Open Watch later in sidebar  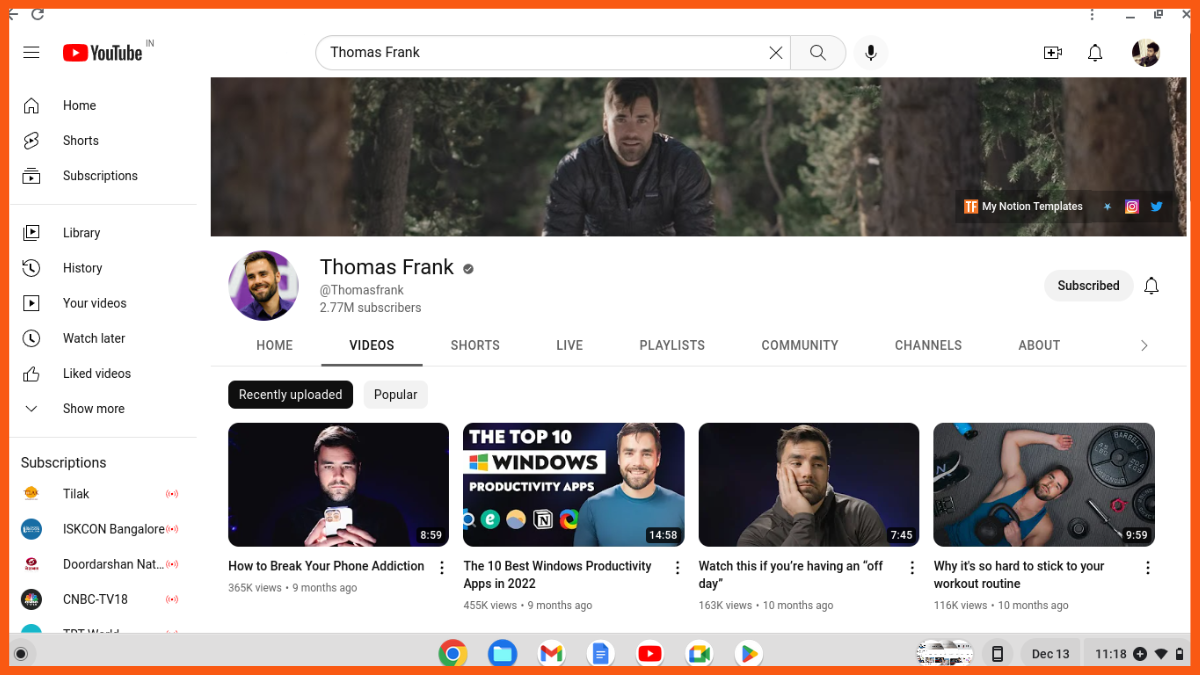click(103, 338)
